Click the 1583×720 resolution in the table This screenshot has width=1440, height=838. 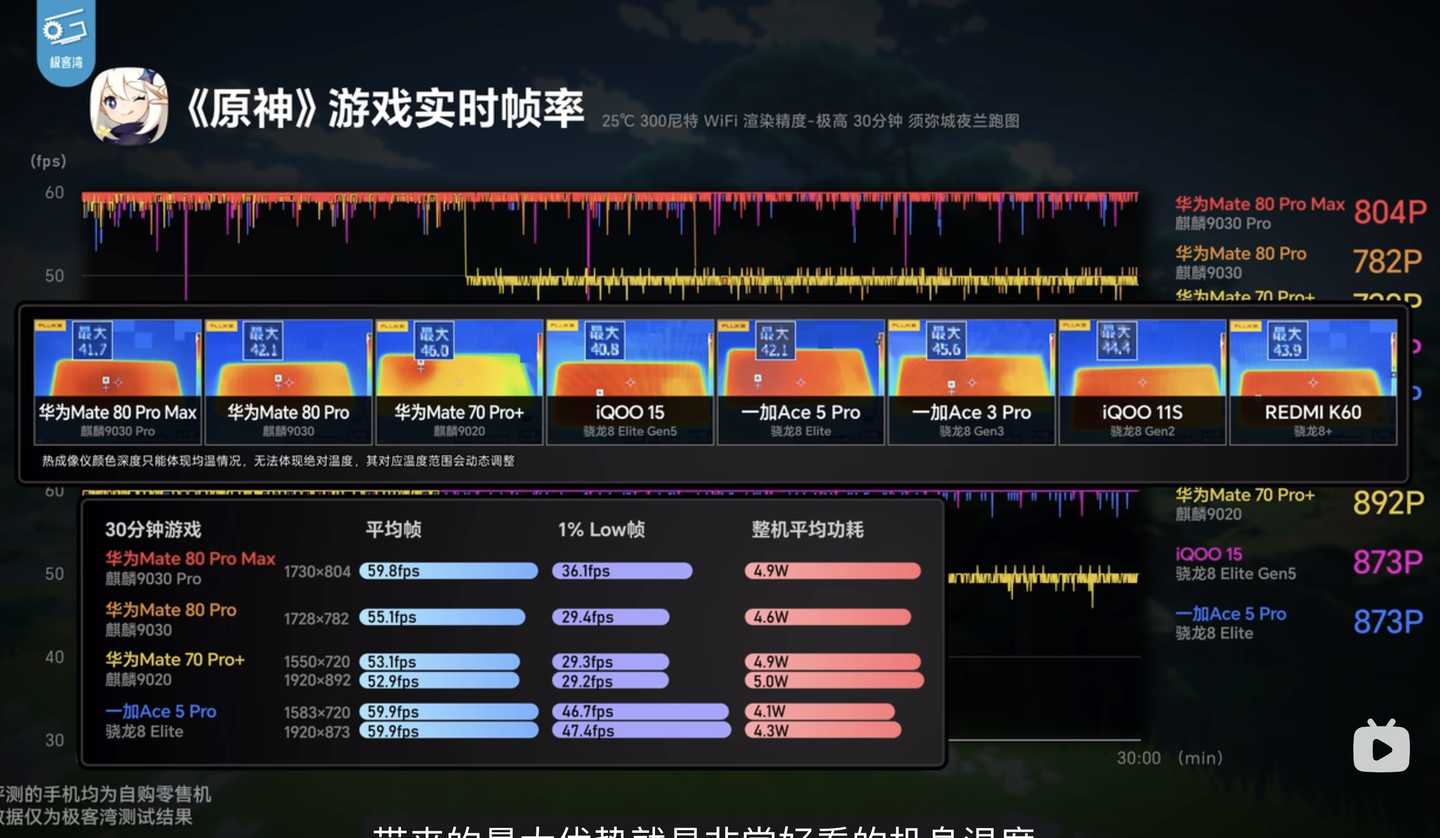point(317,712)
